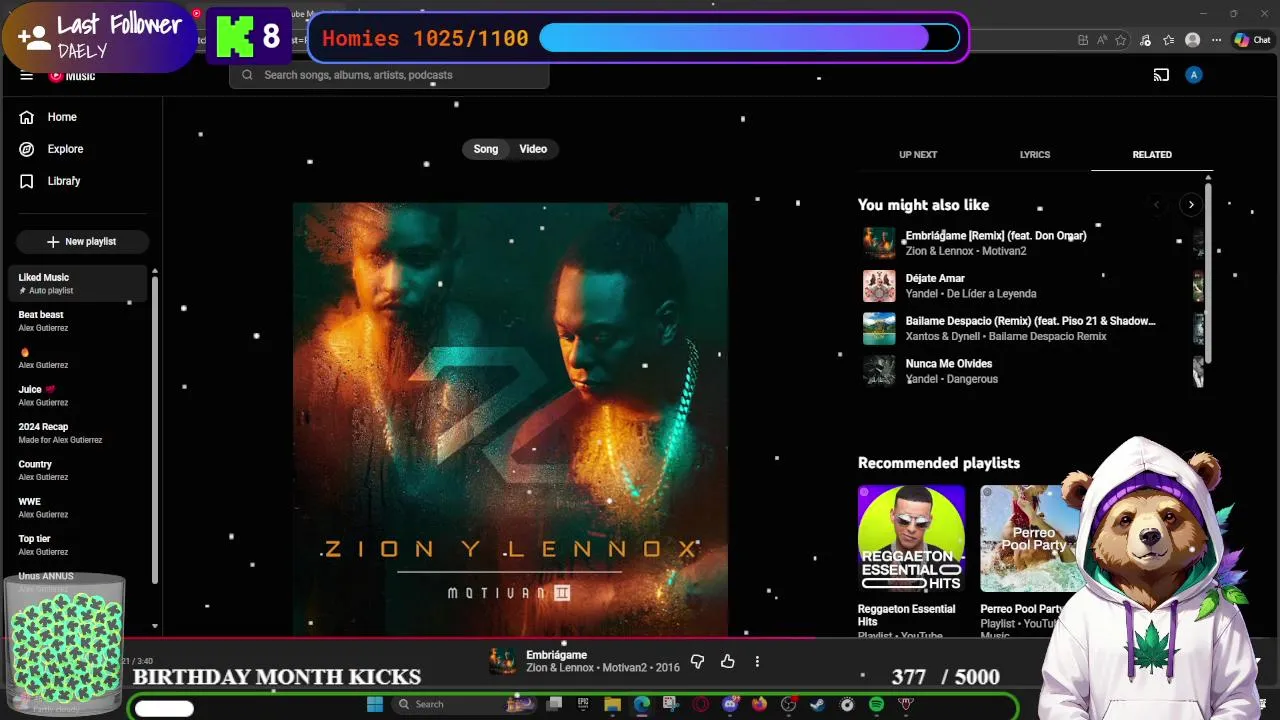The image size is (1280, 720).
Task: Click the Embriágame Remix thumbnail
Action: [879, 243]
